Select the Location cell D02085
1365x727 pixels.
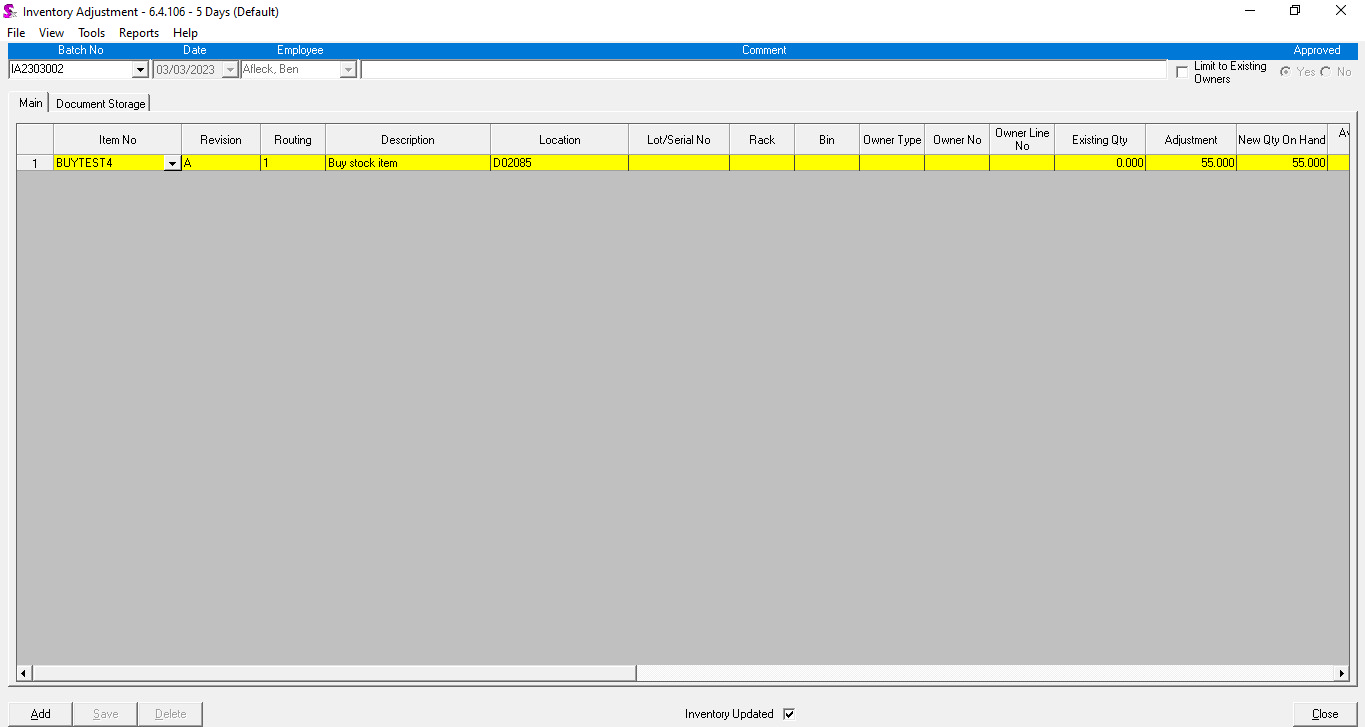coord(558,163)
